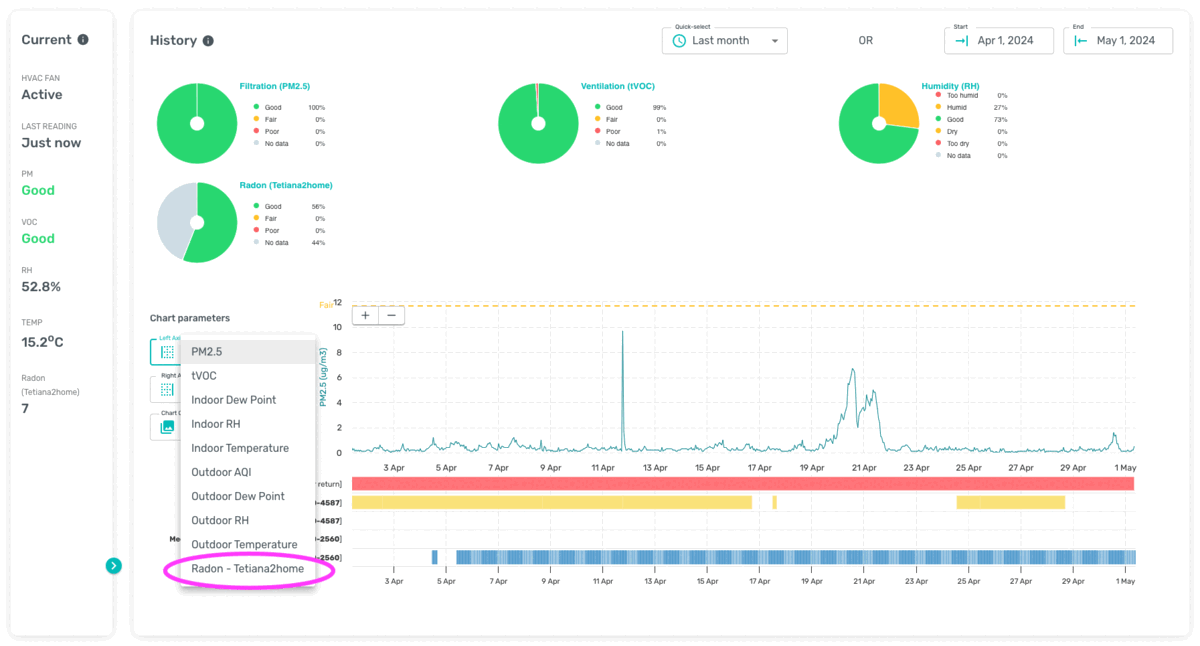Select Radon - Tetiana2home option
Image resolution: width=1200 pixels, height=646 pixels.
pyautogui.click(x=248, y=568)
